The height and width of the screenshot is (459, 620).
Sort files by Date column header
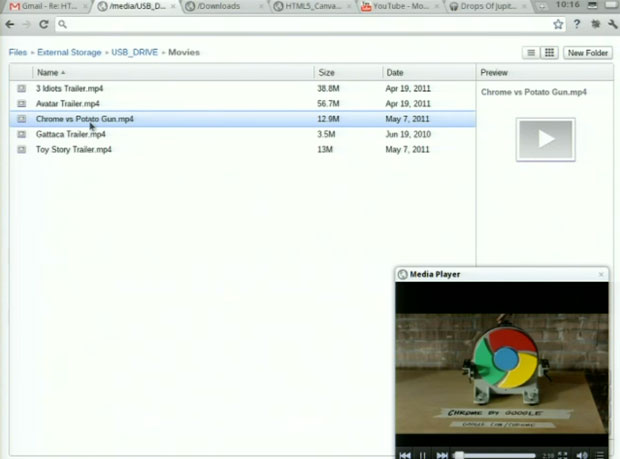pyautogui.click(x=429, y=72)
